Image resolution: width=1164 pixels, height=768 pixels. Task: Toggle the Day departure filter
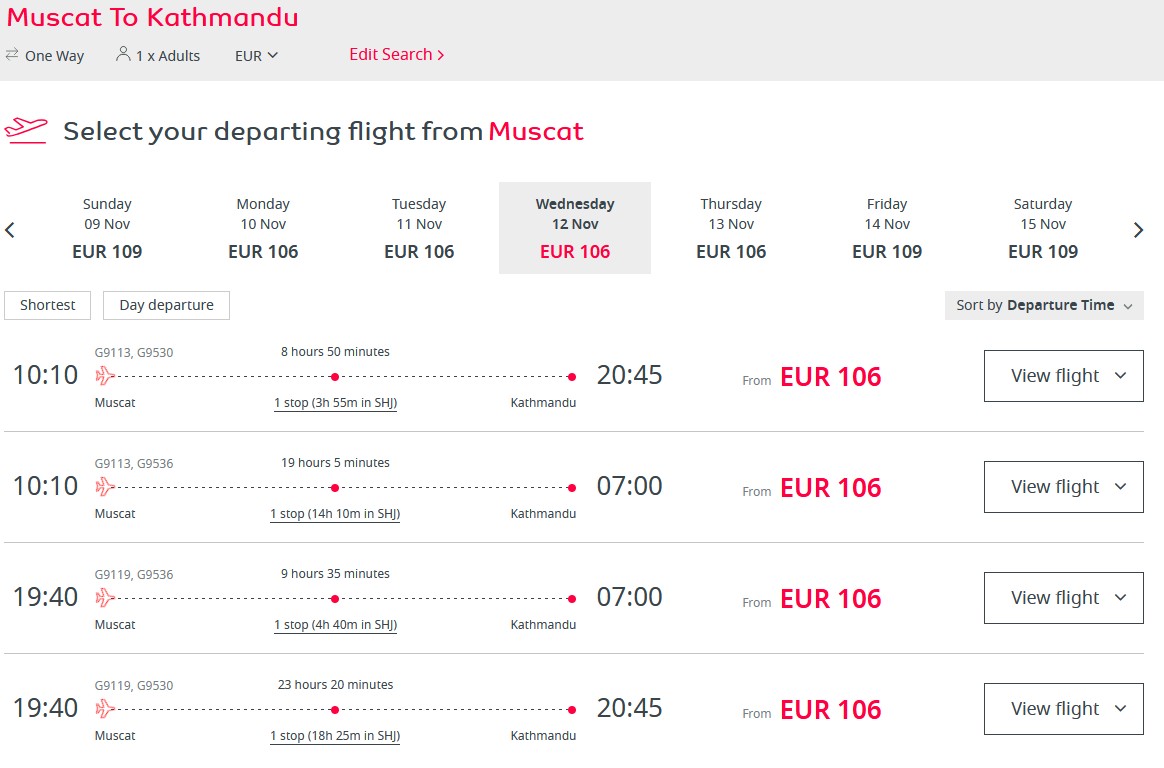pos(166,305)
